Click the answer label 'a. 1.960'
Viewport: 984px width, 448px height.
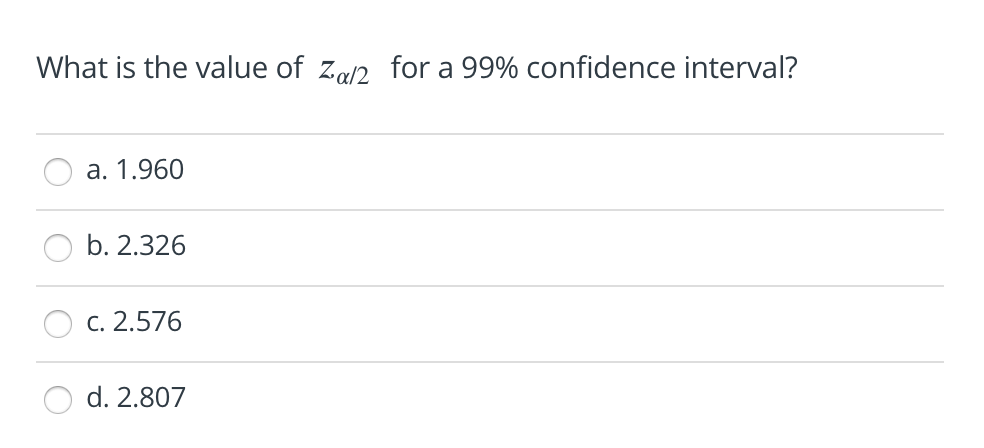[x=135, y=170]
